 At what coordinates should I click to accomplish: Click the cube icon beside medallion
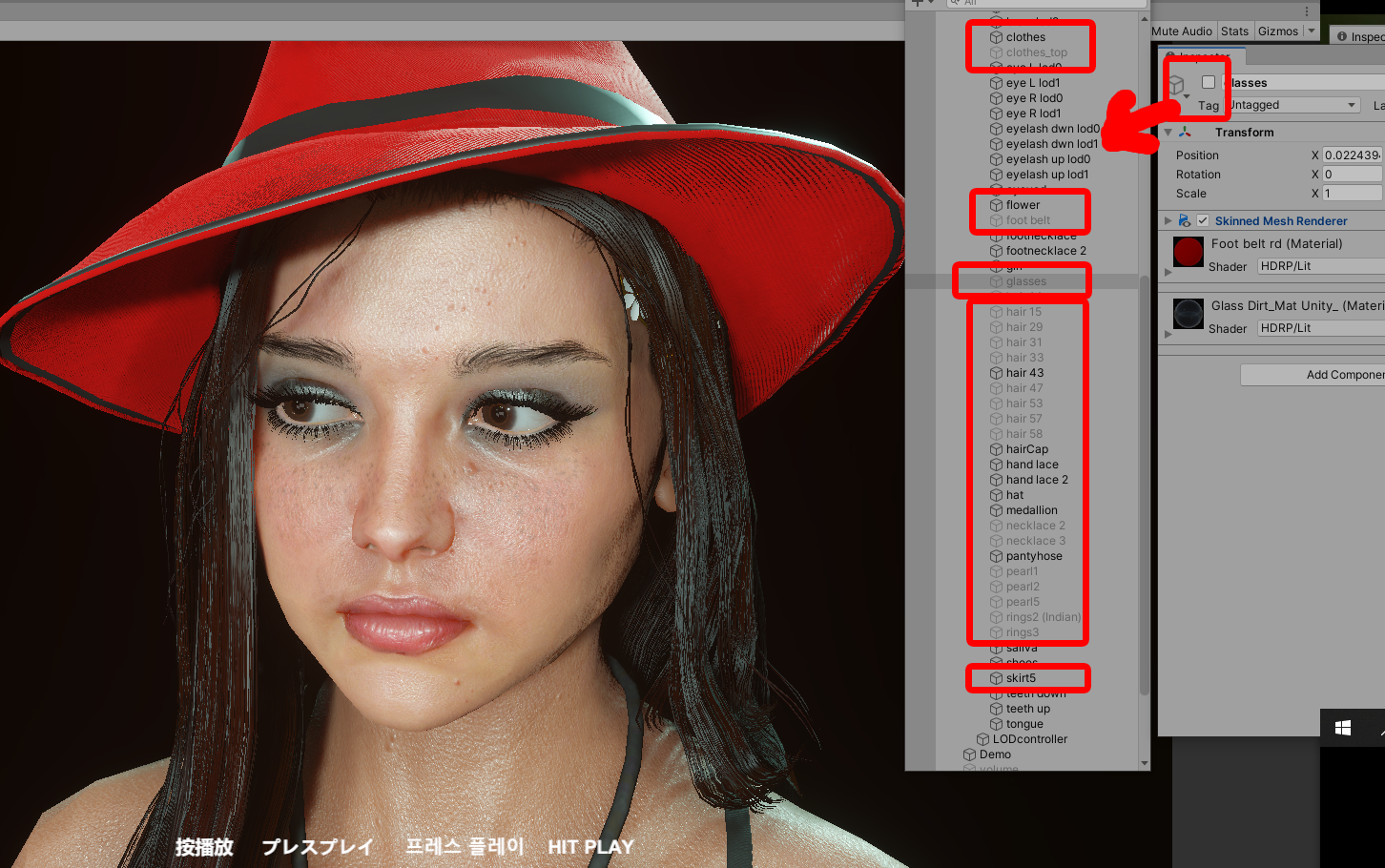996,510
